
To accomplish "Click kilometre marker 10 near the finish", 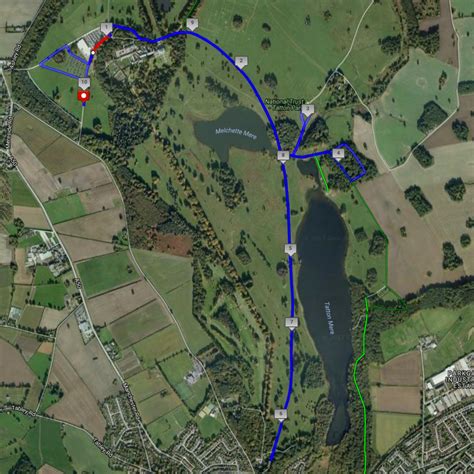I will click(84, 82).
